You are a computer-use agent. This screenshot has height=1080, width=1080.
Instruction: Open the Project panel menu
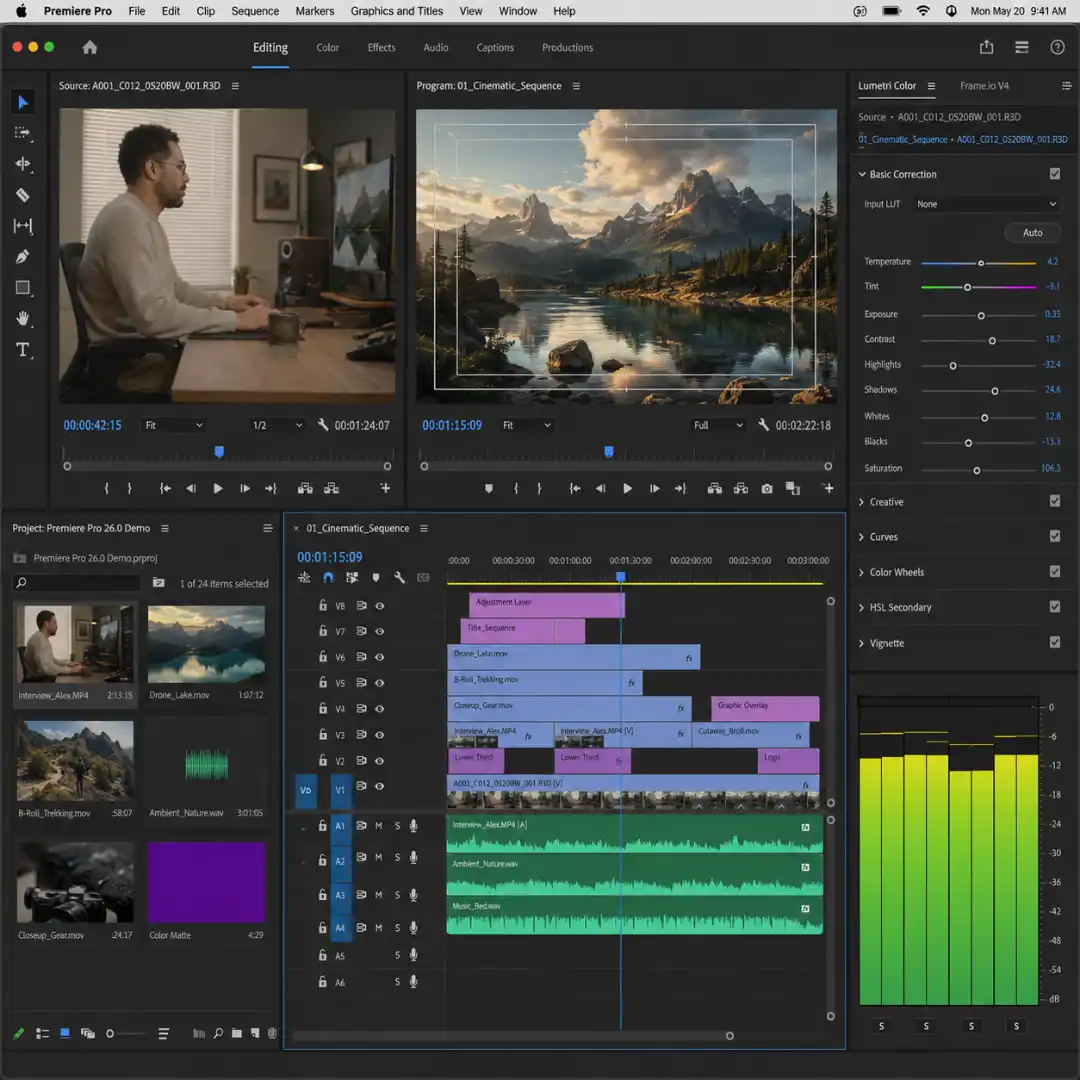(165, 528)
